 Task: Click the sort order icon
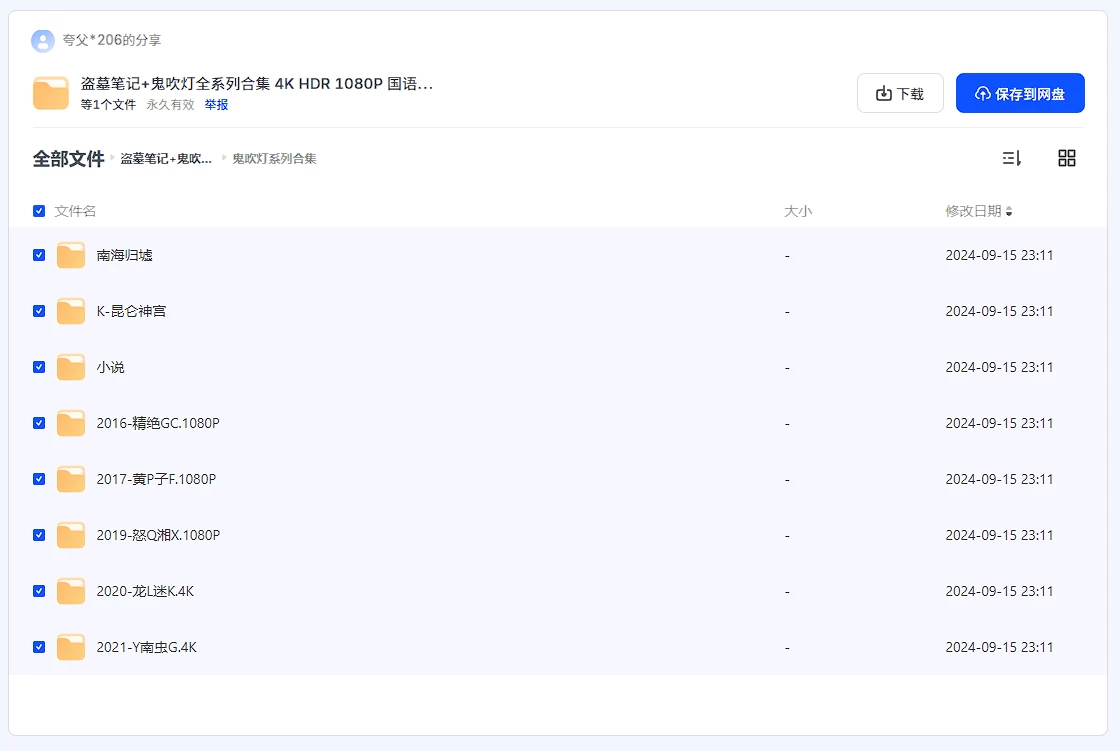tap(1012, 158)
